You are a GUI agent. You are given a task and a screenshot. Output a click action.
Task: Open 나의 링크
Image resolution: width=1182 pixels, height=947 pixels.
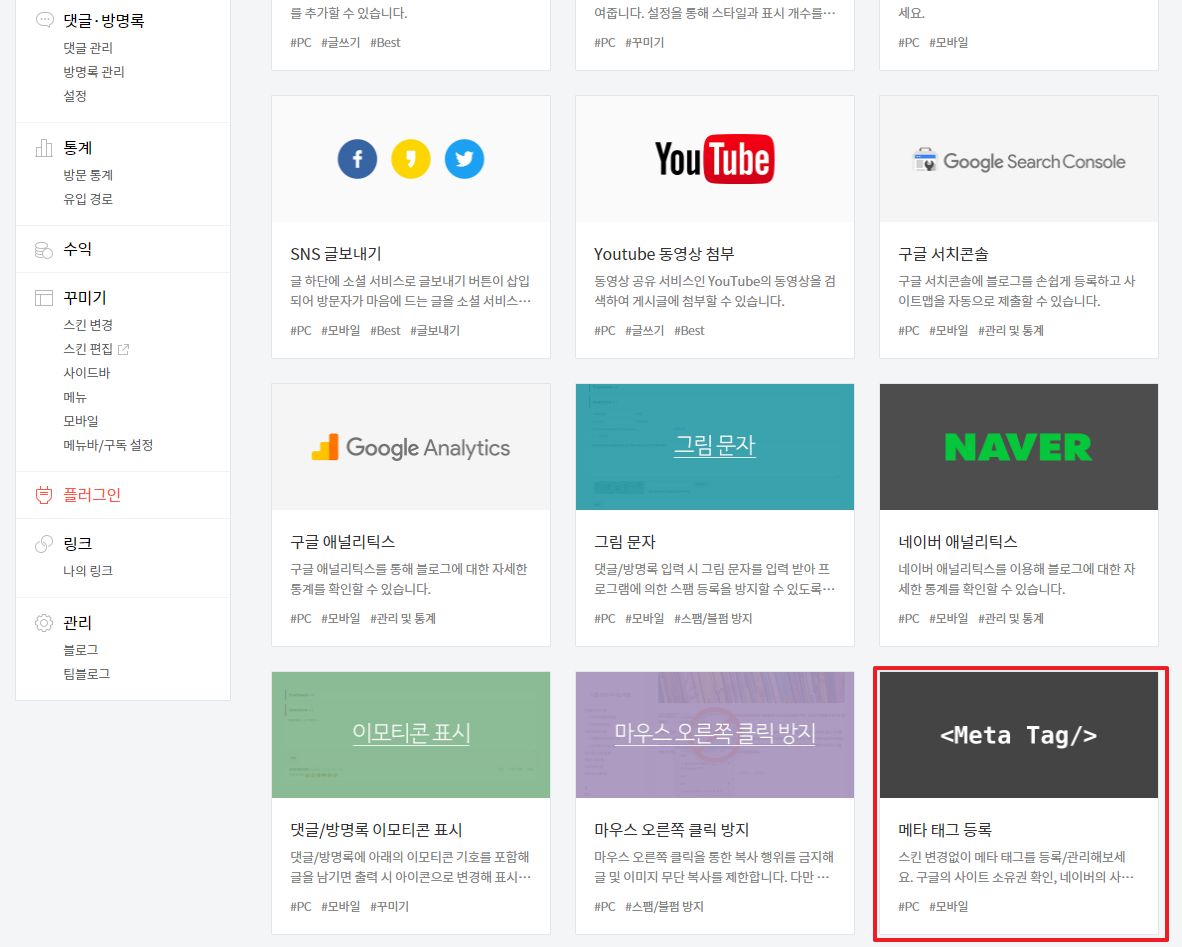pos(88,571)
